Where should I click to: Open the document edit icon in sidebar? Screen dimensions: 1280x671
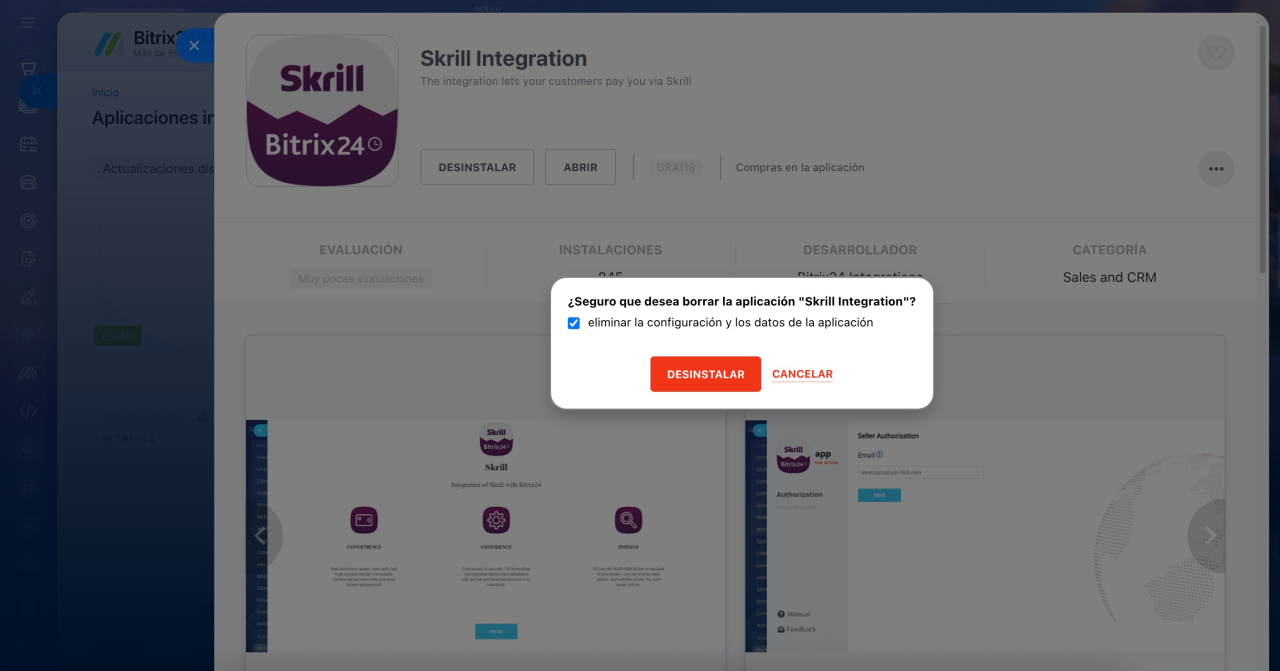click(x=28, y=258)
